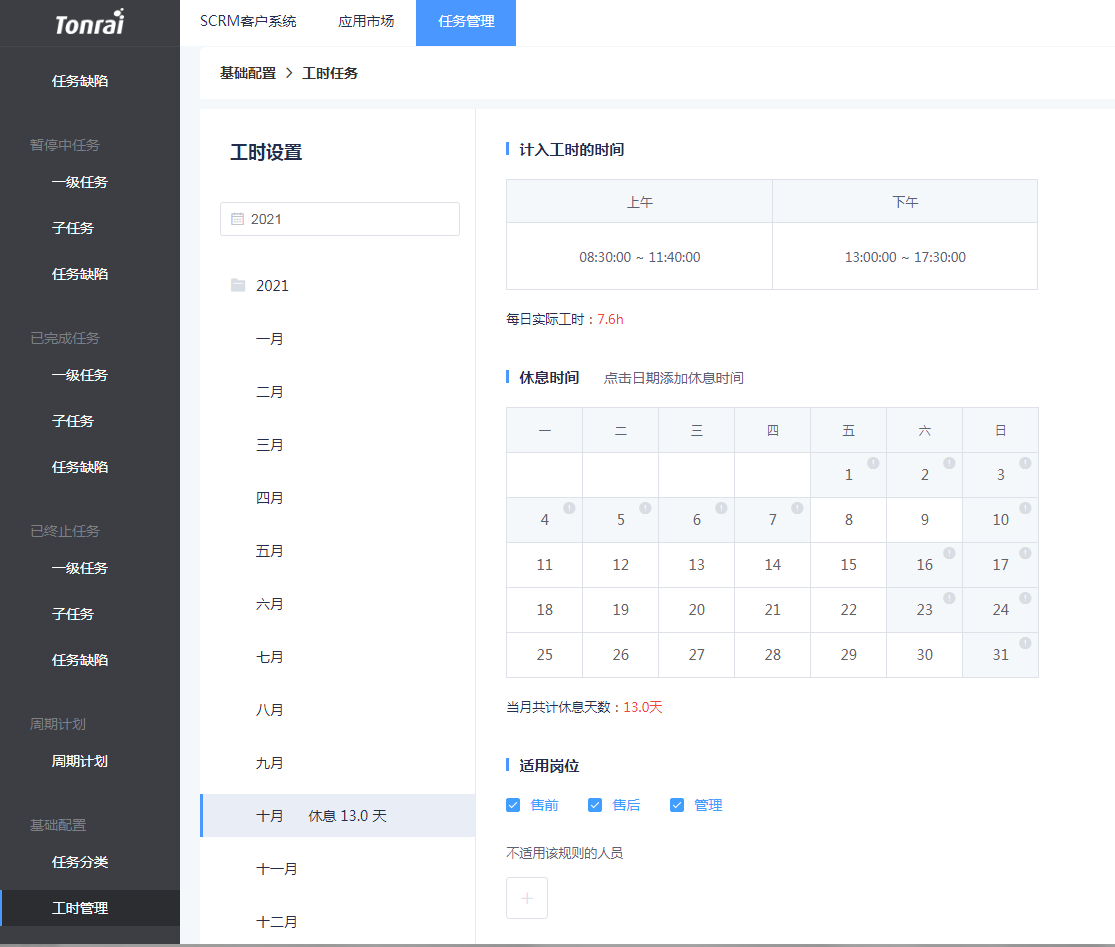1115x947 pixels.
Task: Click calendar day 8
Action: [x=848, y=520]
